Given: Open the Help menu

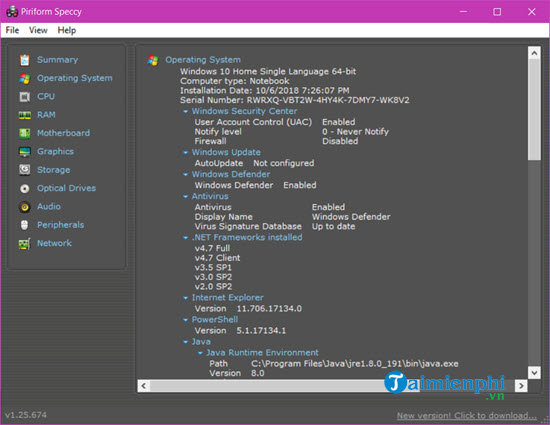Looking at the screenshot, I should pos(67,31).
